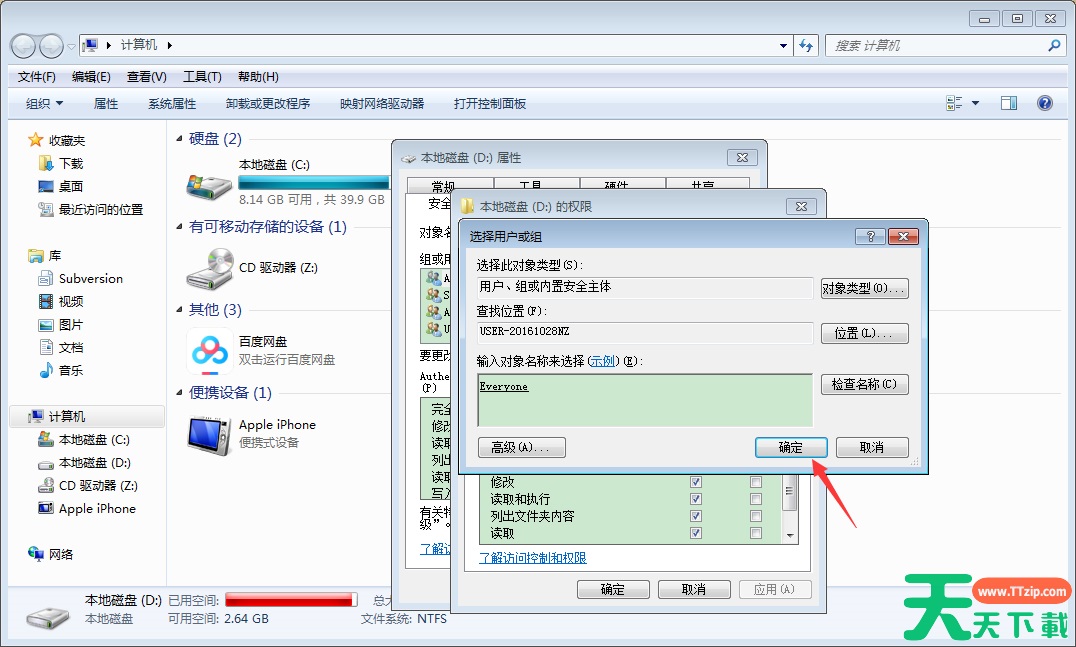Click the refresh button beside address bar

[807, 46]
